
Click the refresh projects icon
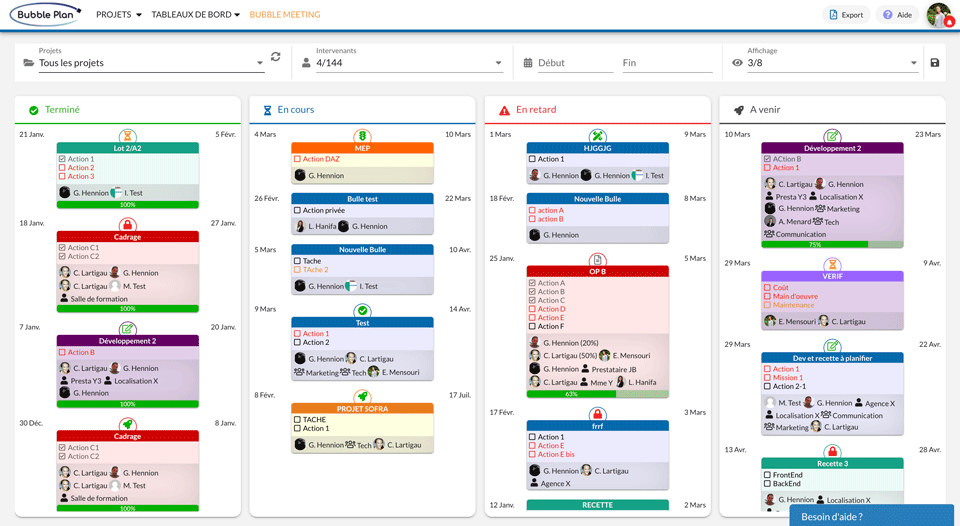click(276, 56)
